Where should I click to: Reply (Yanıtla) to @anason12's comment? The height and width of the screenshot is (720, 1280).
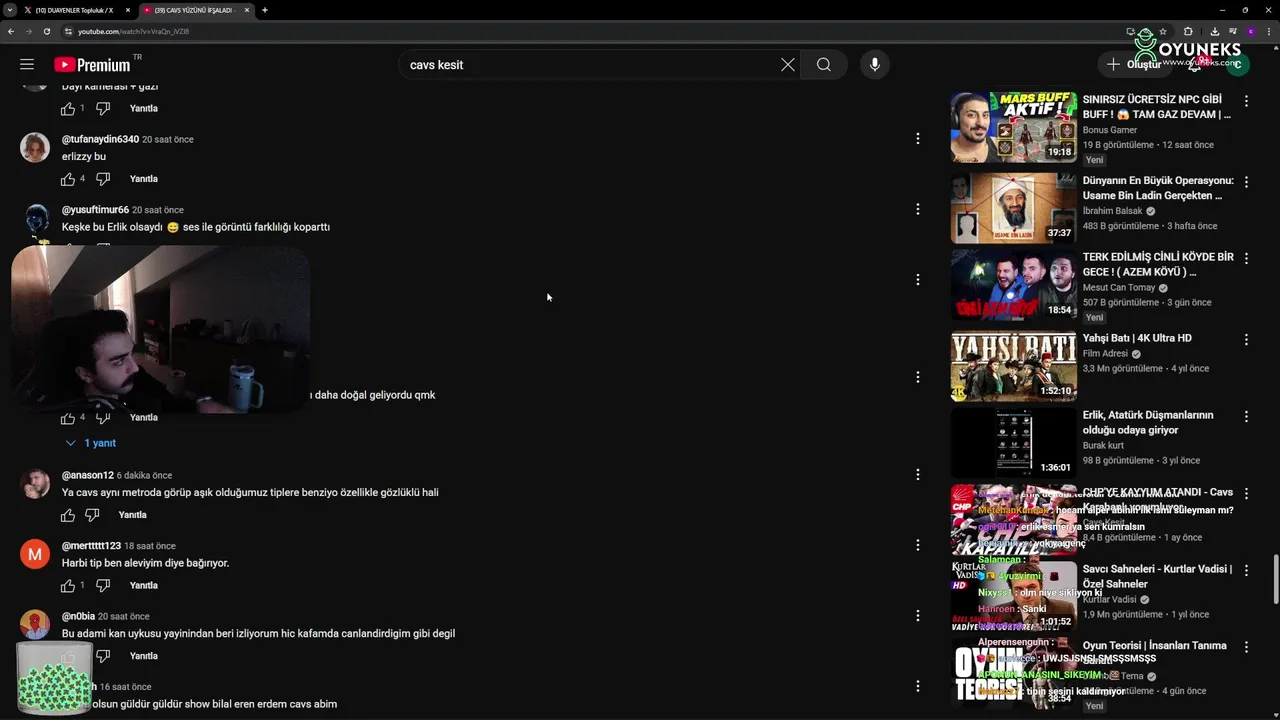pyautogui.click(x=133, y=515)
